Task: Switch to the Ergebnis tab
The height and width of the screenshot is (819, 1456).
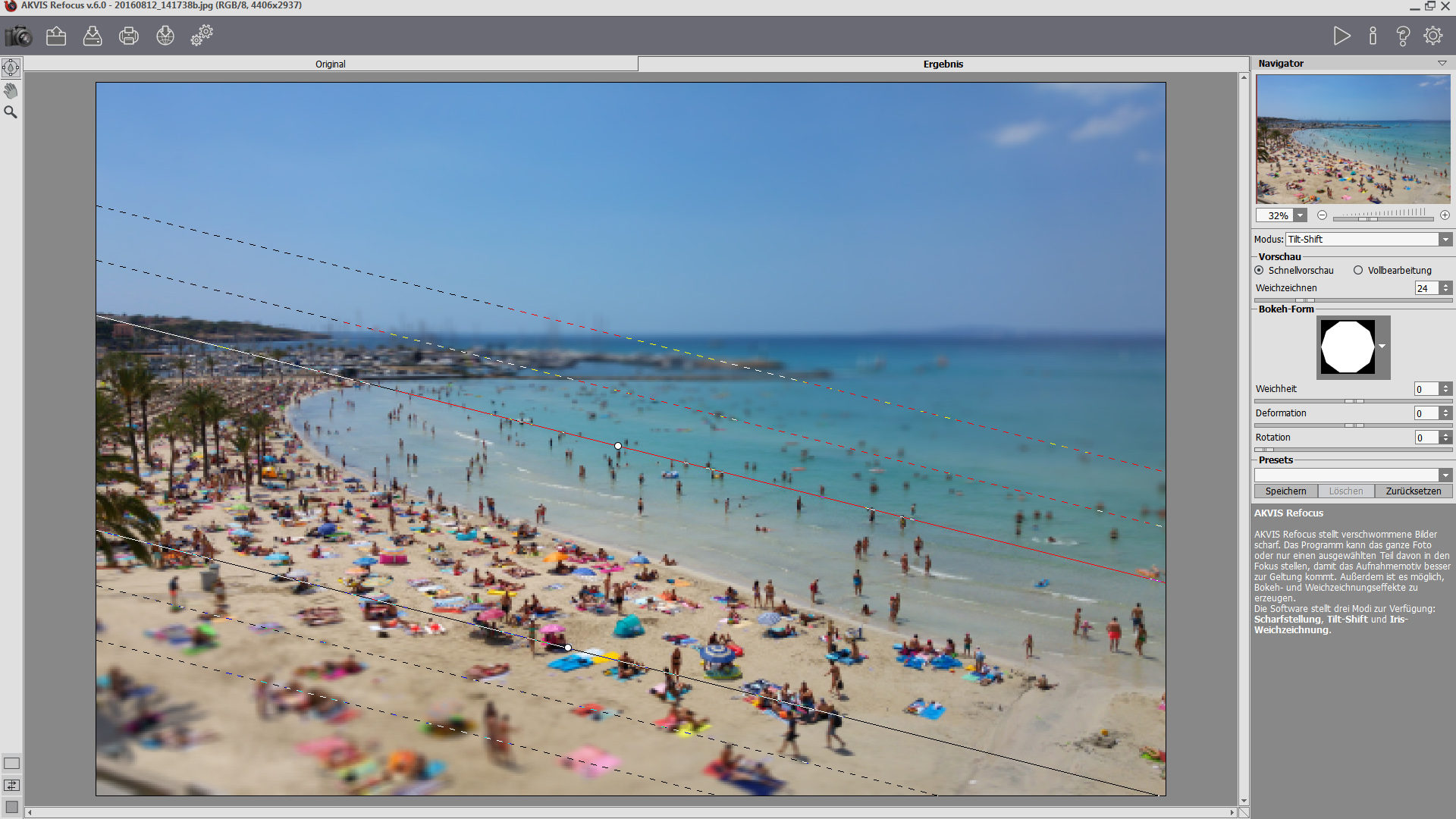Action: pos(943,64)
